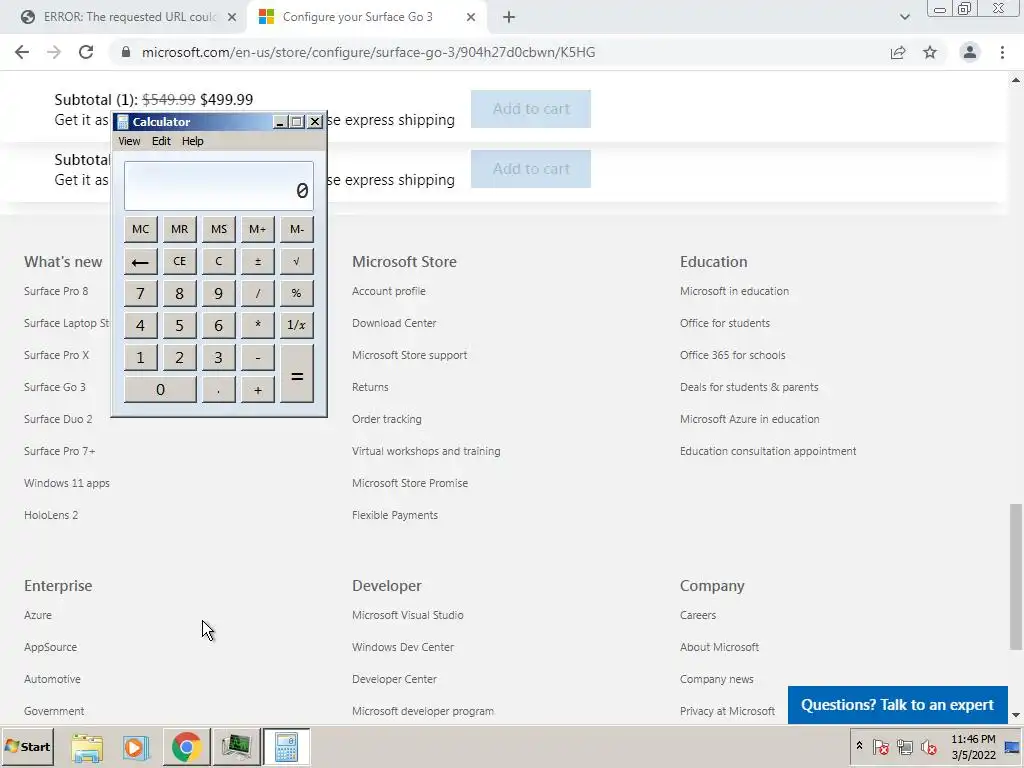This screenshot has width=1024, height=768.
Task: Click the MS memory store key
Action: tap(219, 229)
